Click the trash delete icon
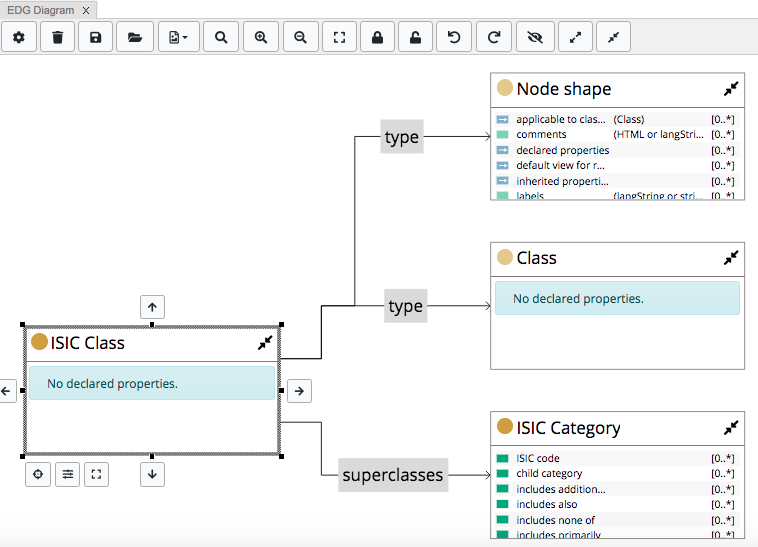Screen dimensions: 758x547 pos(58,37)
